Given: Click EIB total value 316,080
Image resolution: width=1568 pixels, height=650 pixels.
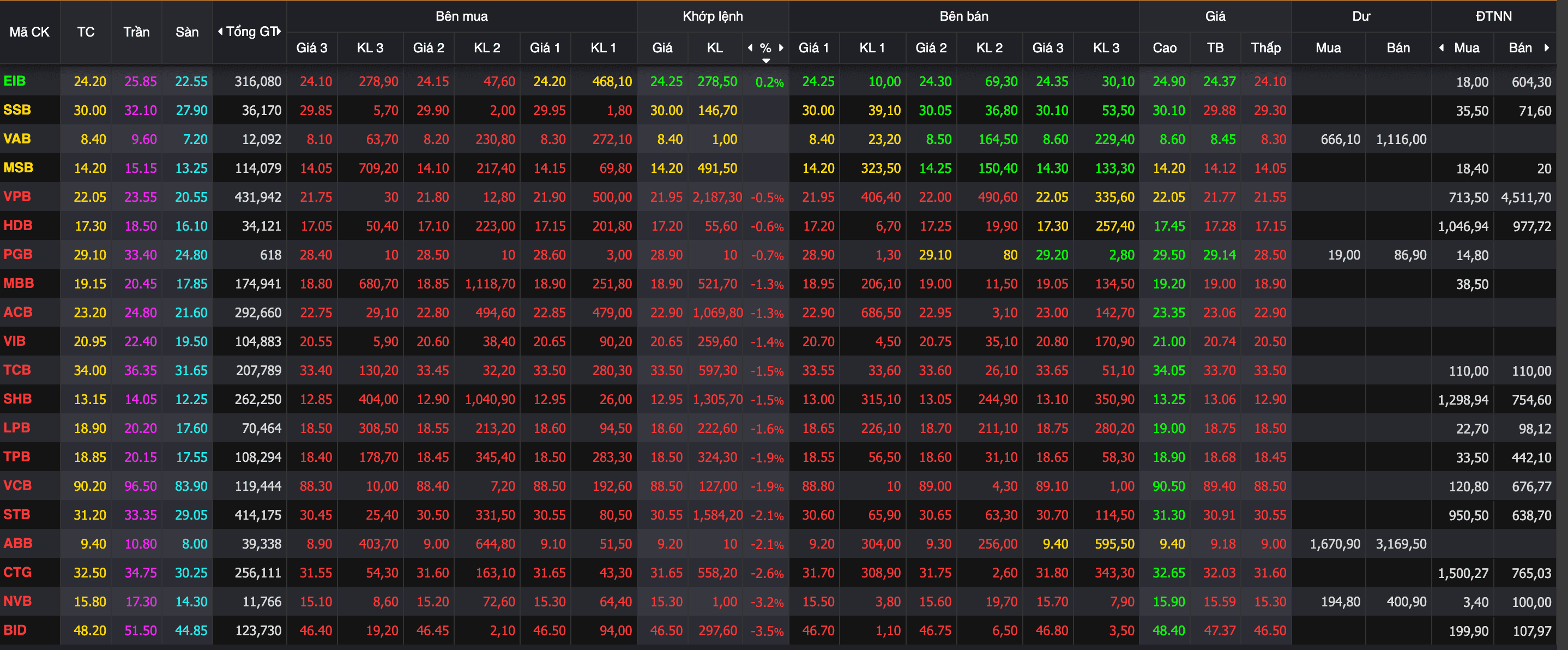Looking at the screenshot, I should [258, 82].
